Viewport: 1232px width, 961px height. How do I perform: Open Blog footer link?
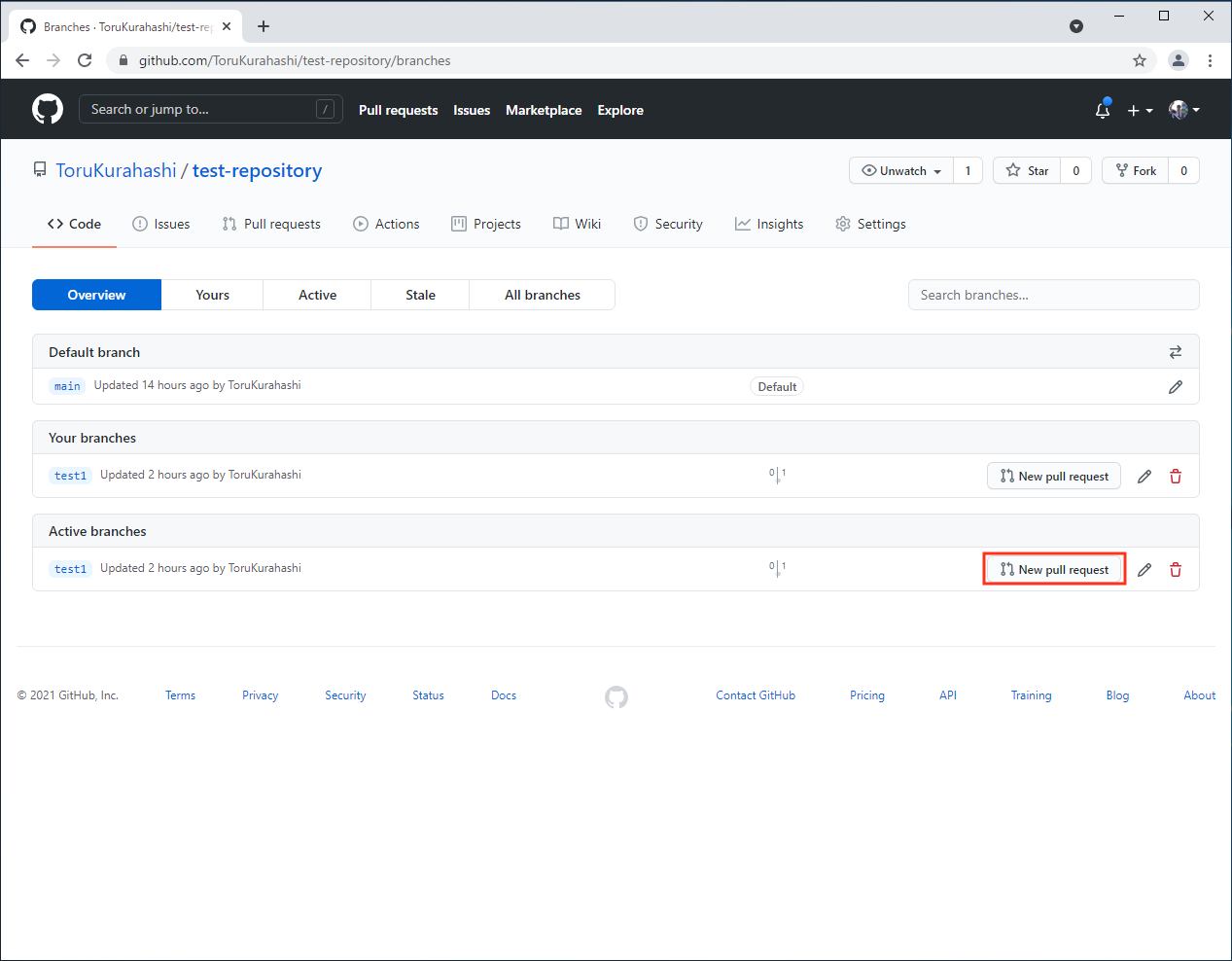point(1117,695)
